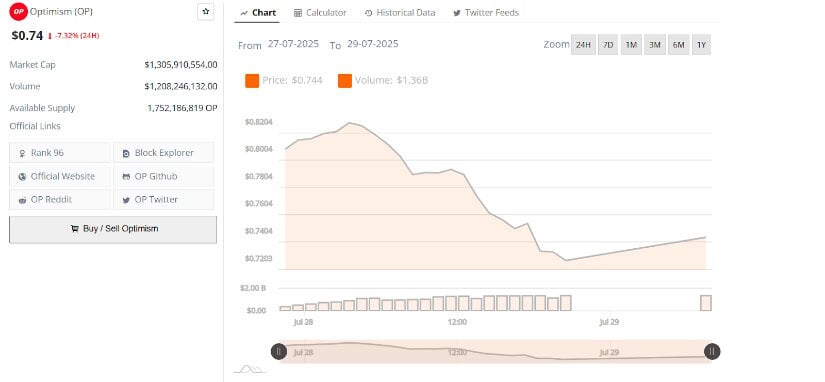
Task: Click the star favorite icon
Action: coord(205,12)
